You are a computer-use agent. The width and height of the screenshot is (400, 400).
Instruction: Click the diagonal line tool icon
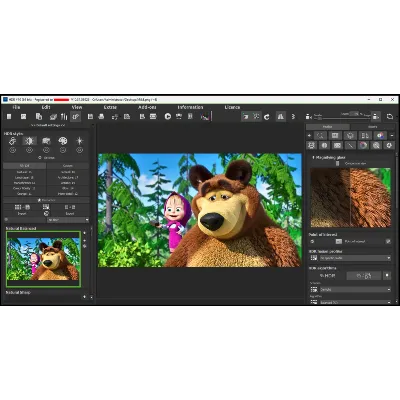(350, 145)
